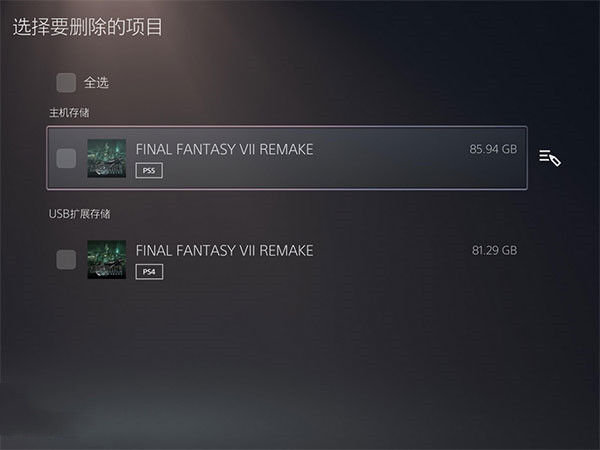The image size is (600, 450).
Task: Click the 主机存储 section heading
Action: click(69, 112)
